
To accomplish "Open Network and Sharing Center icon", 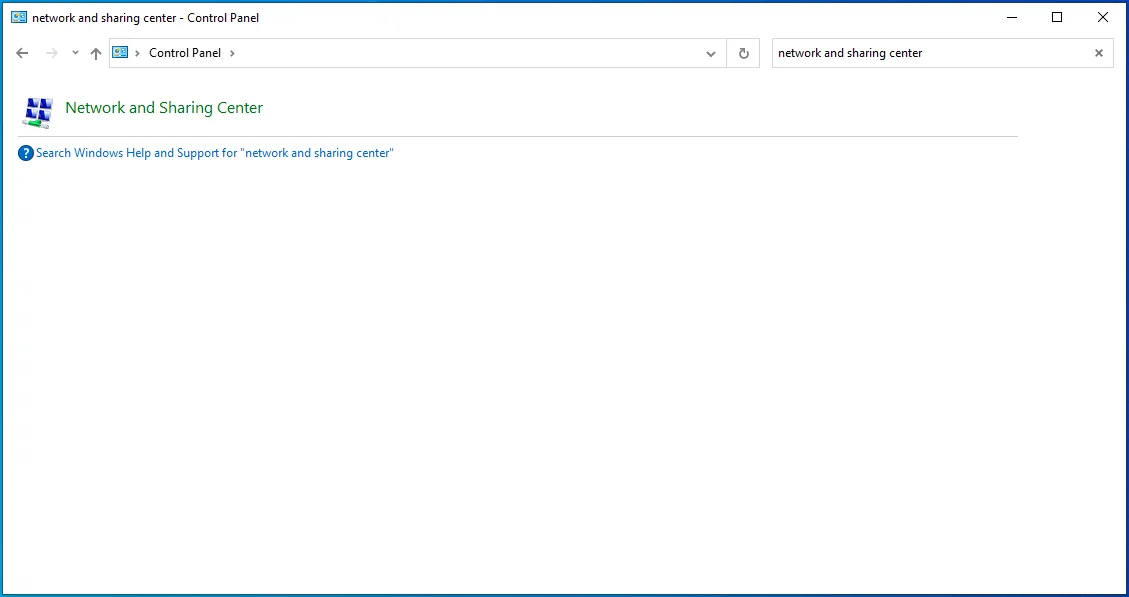I will coord(37,112).
